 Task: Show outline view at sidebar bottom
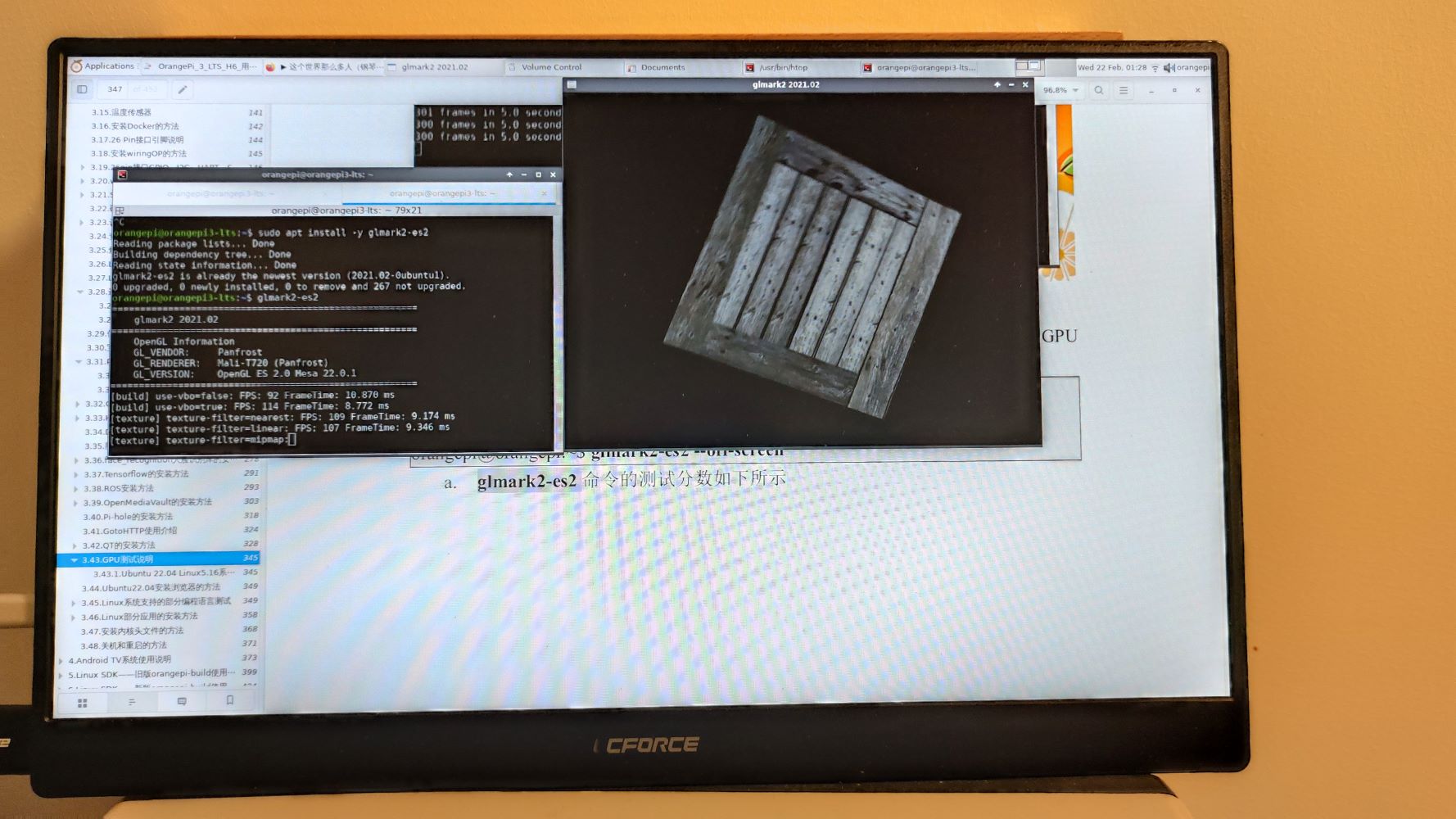[x=132, y=702]
